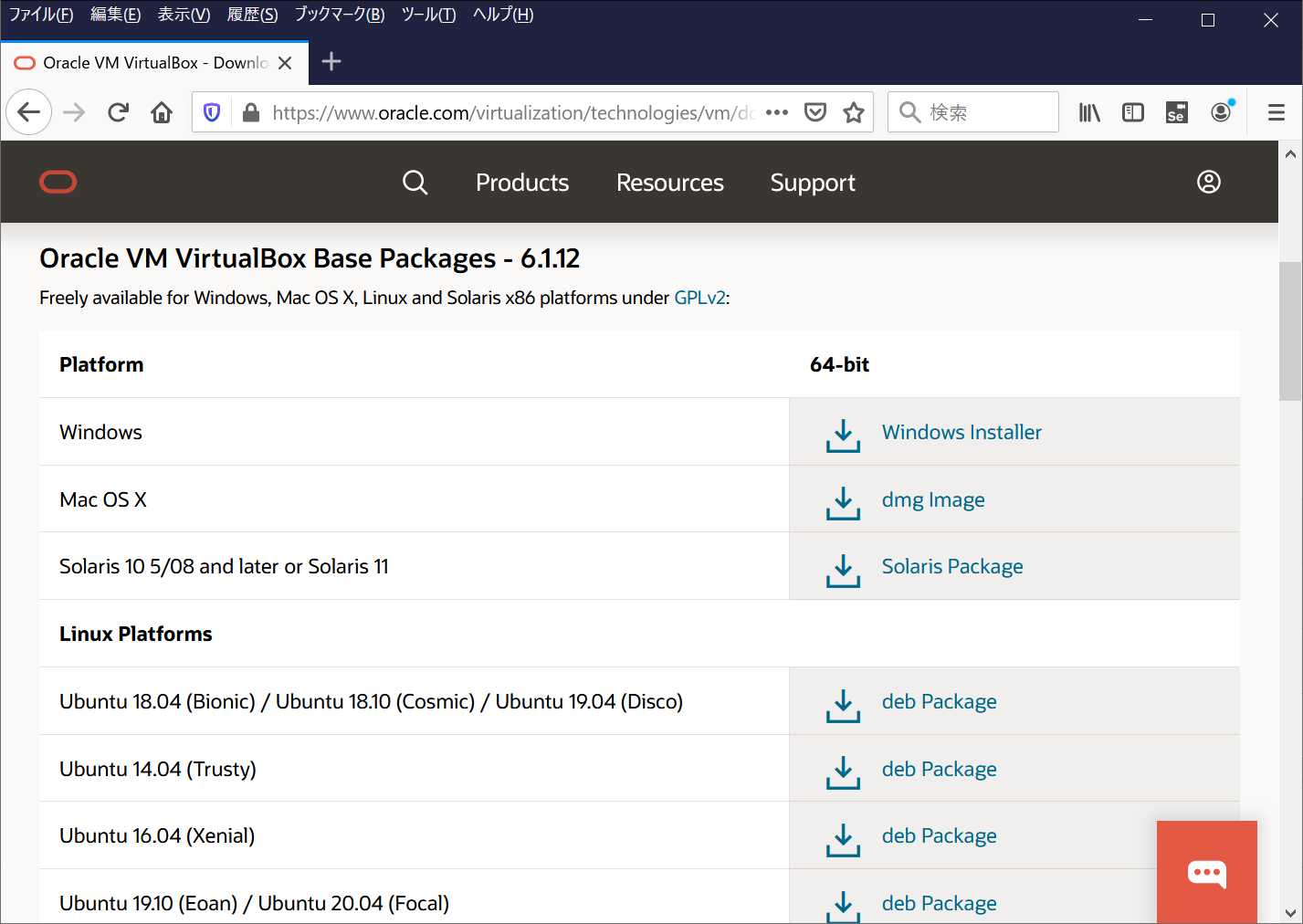Screen dimensions: 1303x924
Task: Open the tracking protection shield icon
Action: click(x=212, y=112)
